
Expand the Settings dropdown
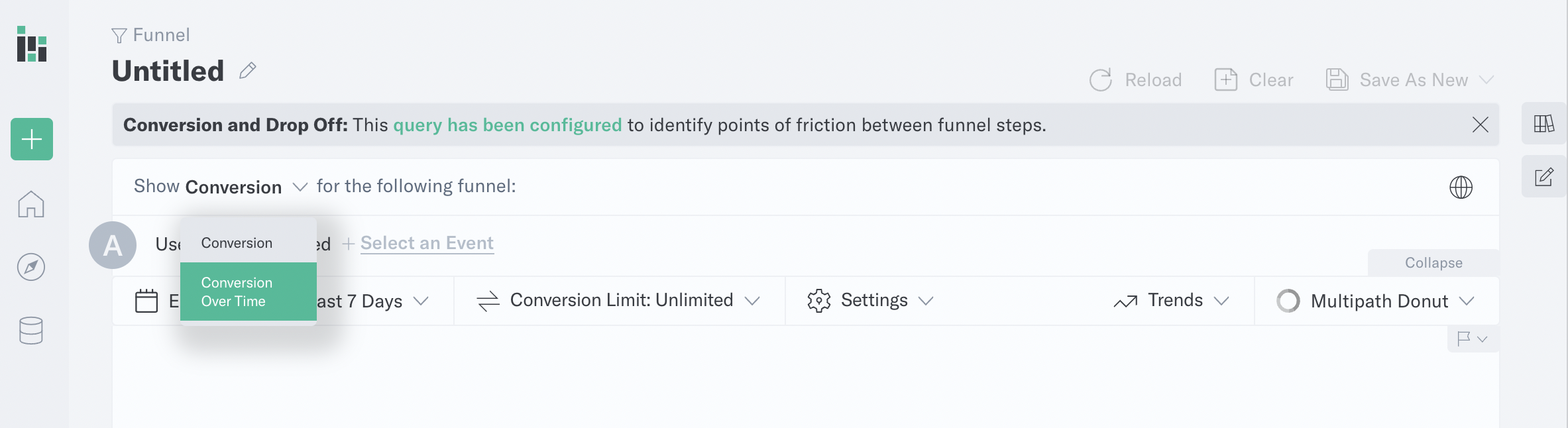pos(870,301)
